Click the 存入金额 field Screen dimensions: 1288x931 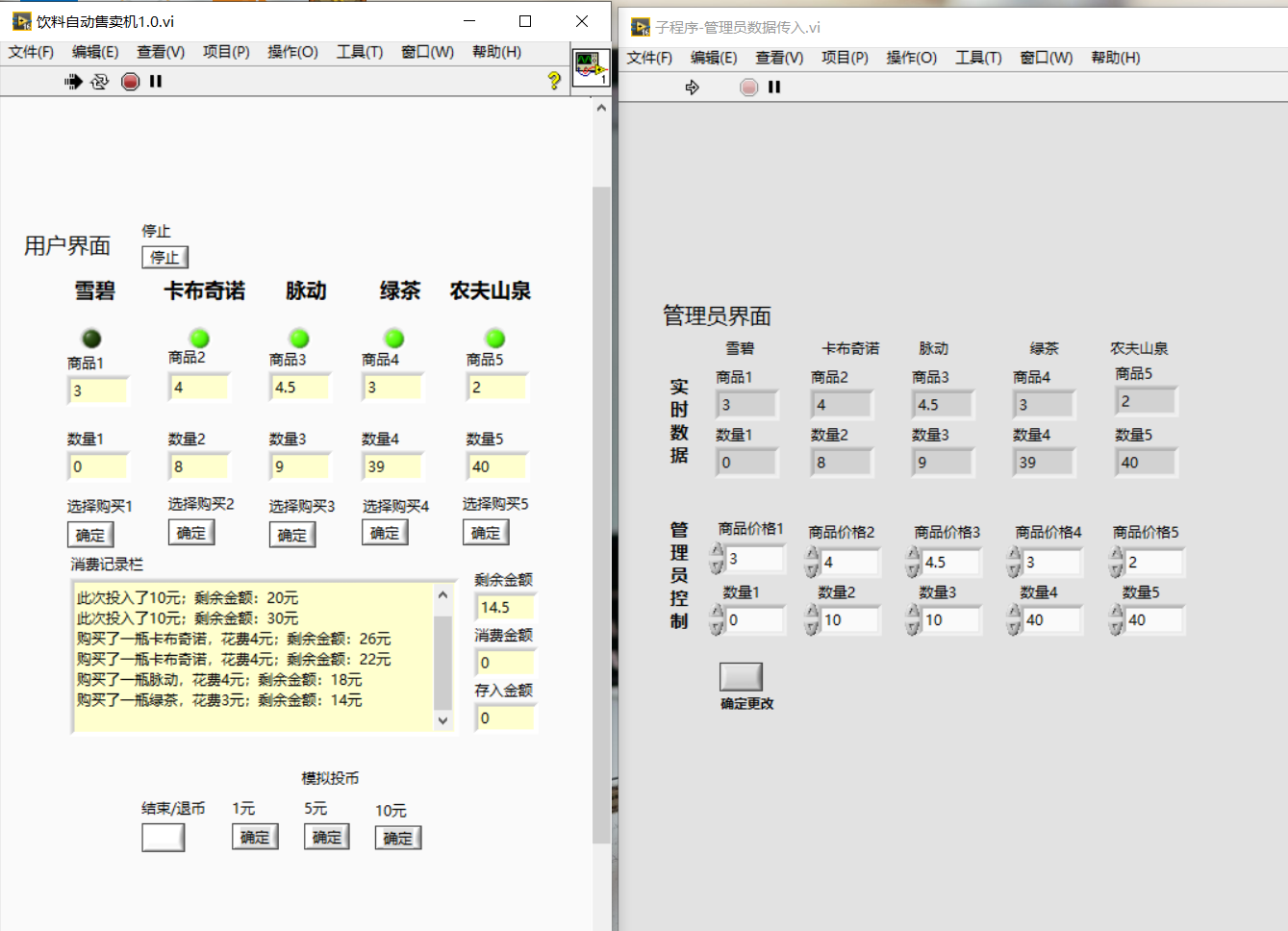505,718
